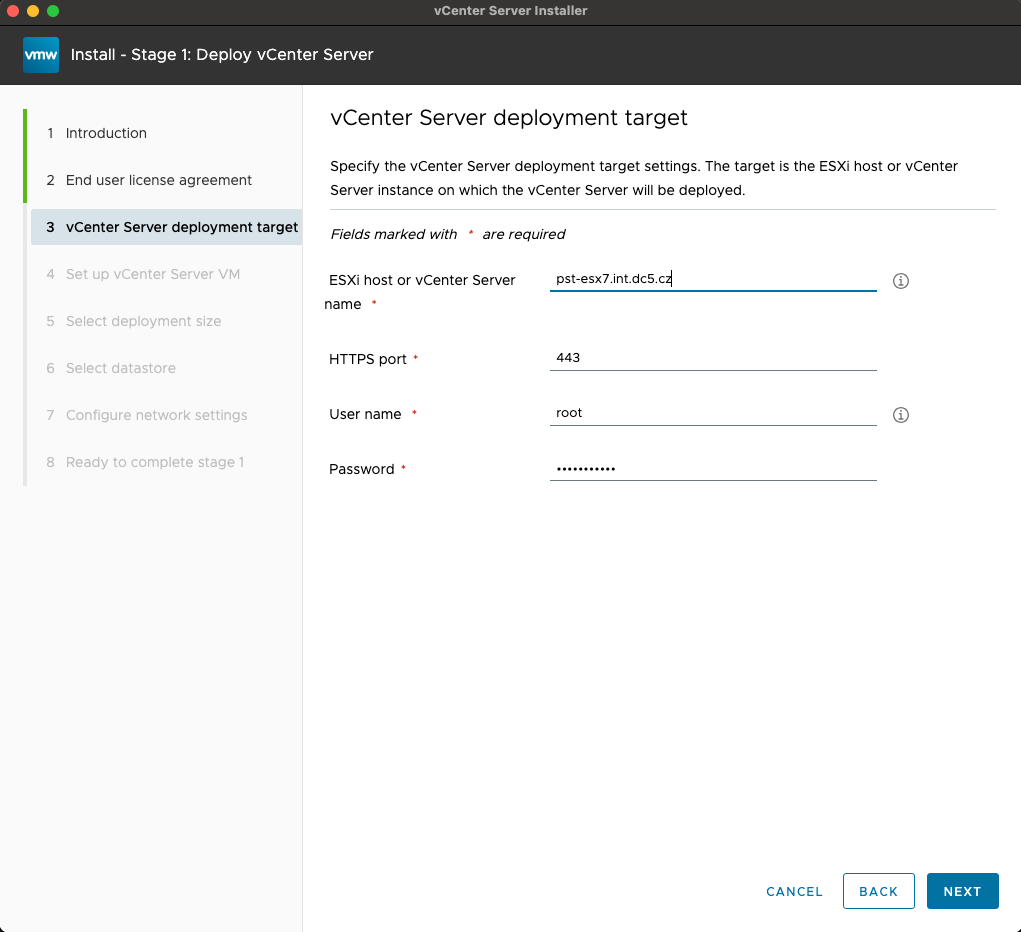Click the 'HTTPS port' label
Viewport: 1021px width, 932px height.
(x=368, y=359)
